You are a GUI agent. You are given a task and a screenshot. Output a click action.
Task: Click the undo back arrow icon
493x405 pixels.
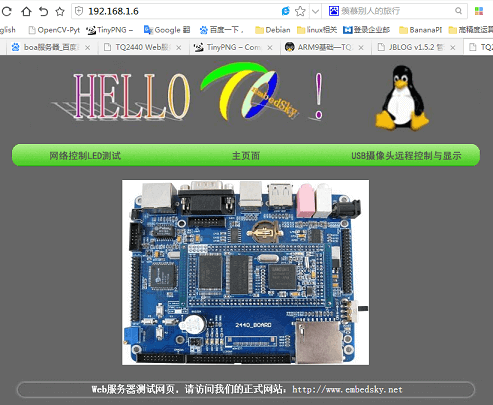pos(43,12)
